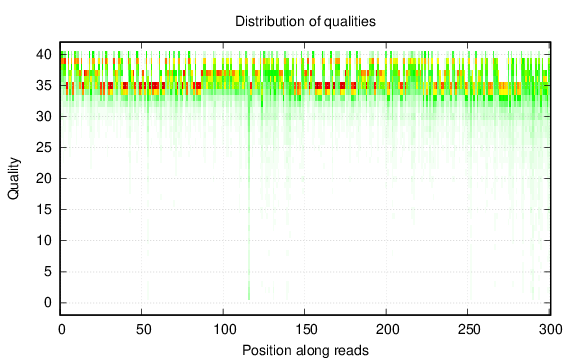Click y-axis tick label 40

(x=44, y=55)
